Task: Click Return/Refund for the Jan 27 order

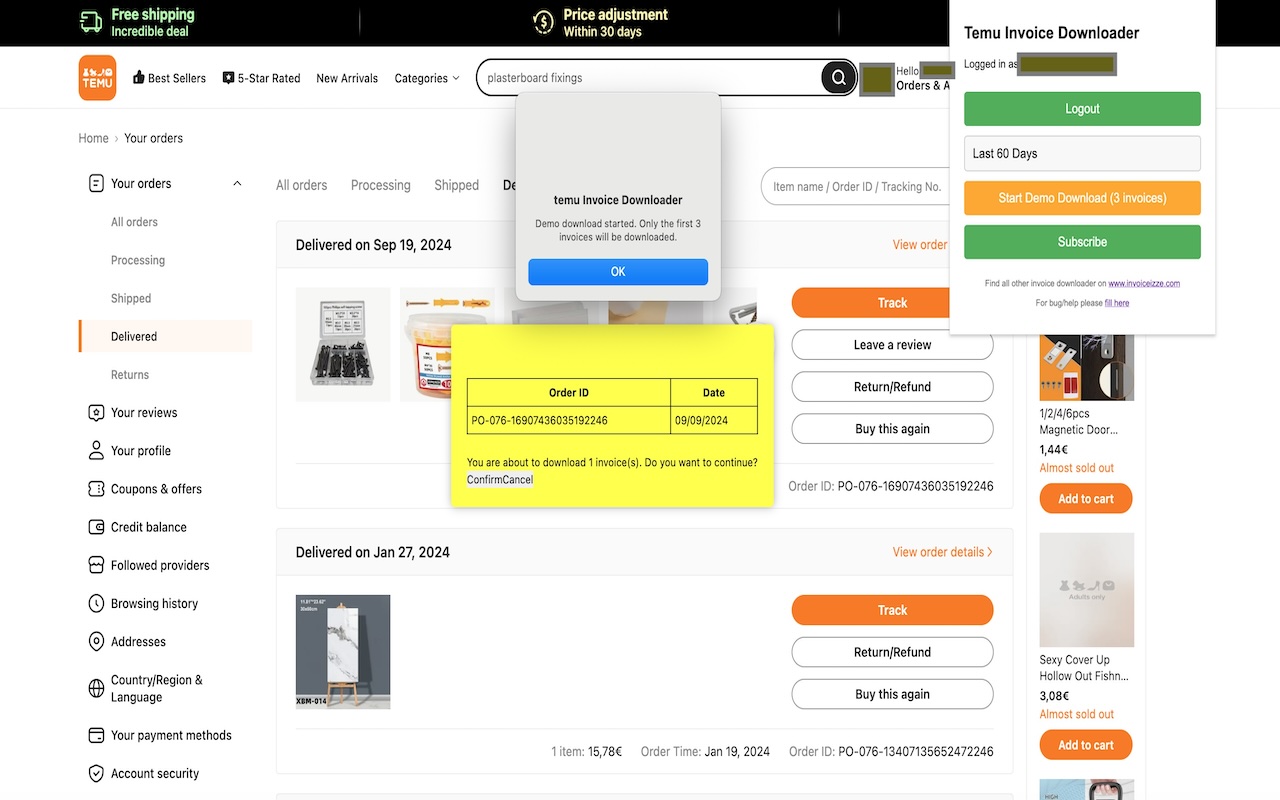Action: tap(892, 652)
